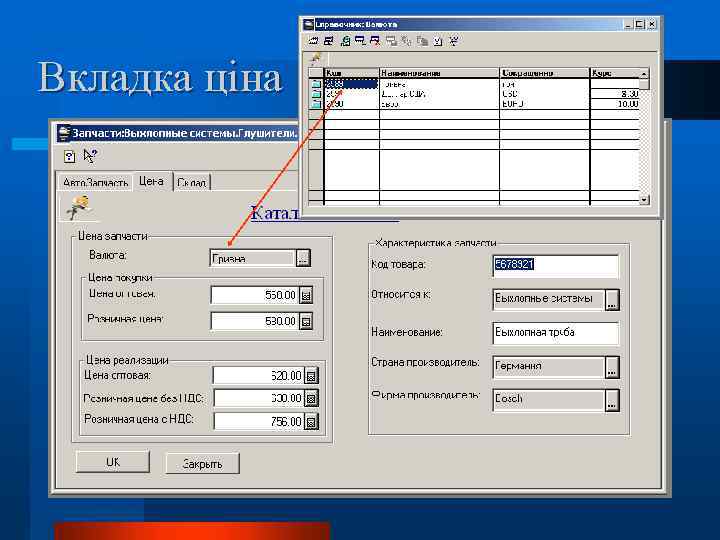
Task: Click row icon of the EURO currency entry
Action: tap(316, 104)
